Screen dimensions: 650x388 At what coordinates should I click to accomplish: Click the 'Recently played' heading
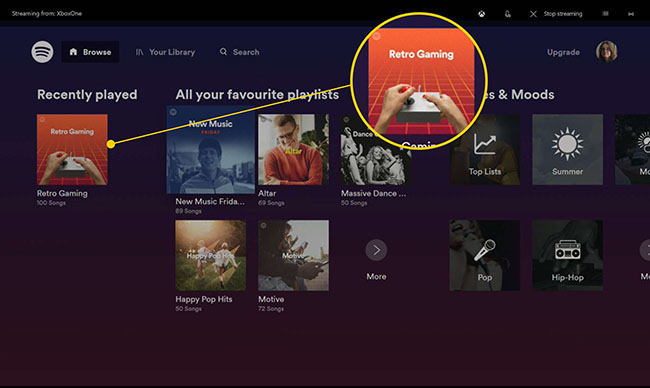tap(87, 95)
